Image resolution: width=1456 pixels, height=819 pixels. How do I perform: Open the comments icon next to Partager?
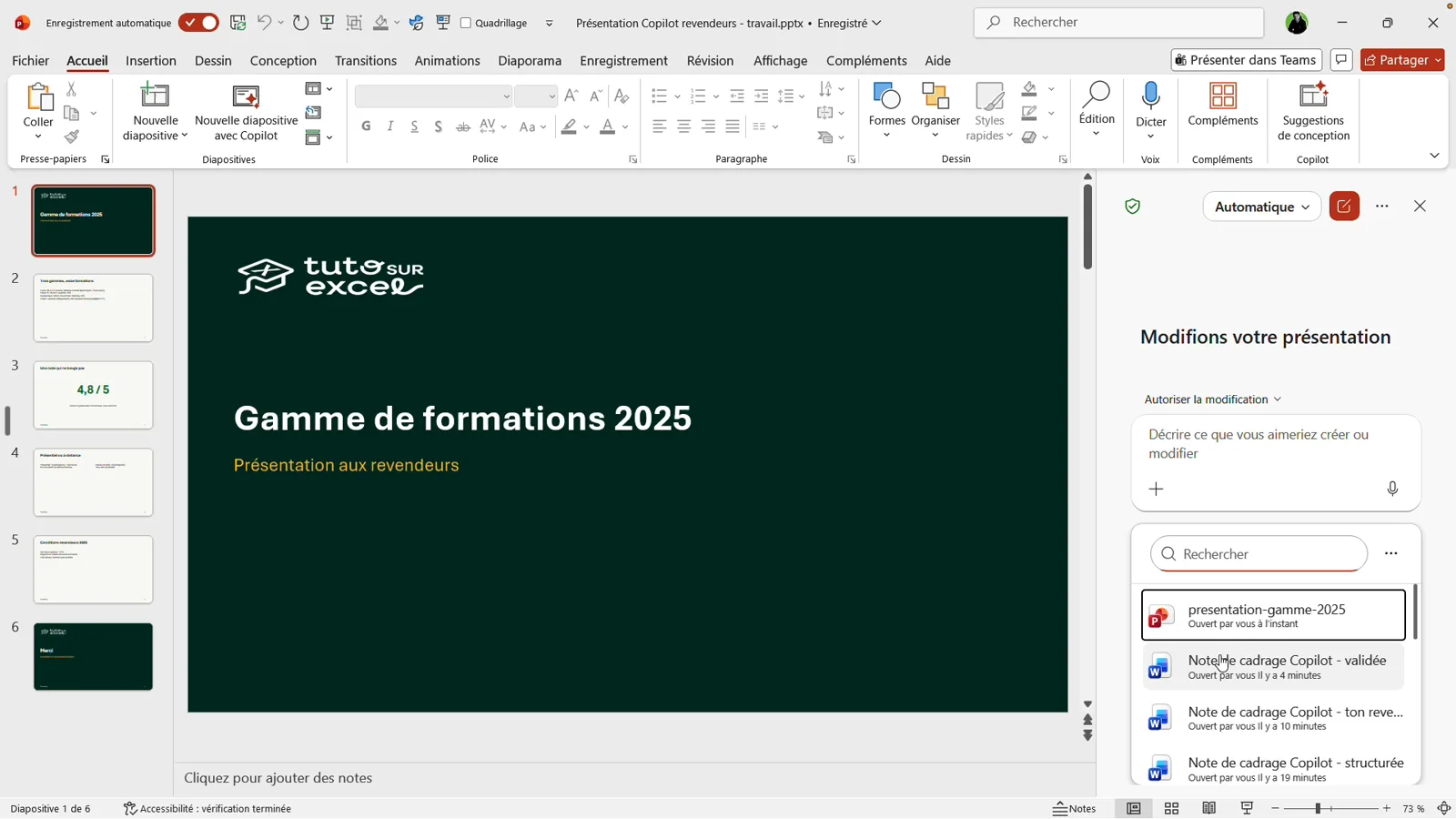1341,60
